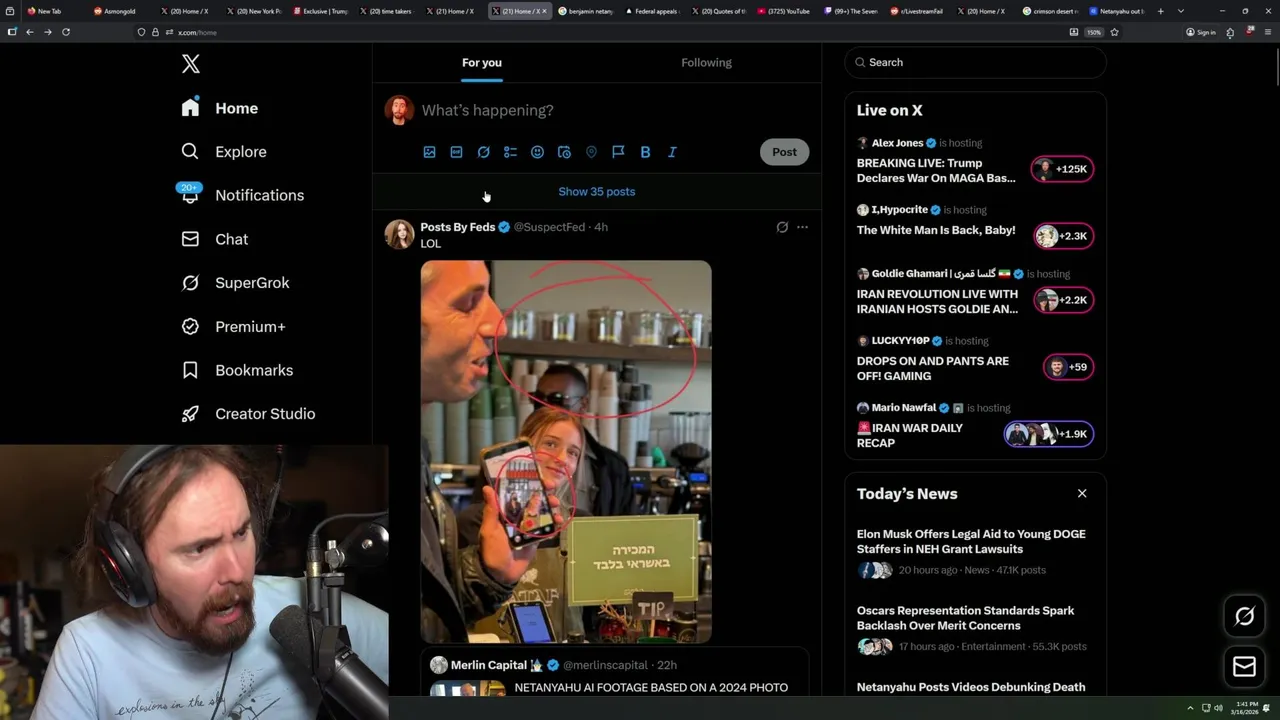Open the Grok floating button at bottom right
The width and height of the screenshot is (1280, 720).
pos(1244,617)
